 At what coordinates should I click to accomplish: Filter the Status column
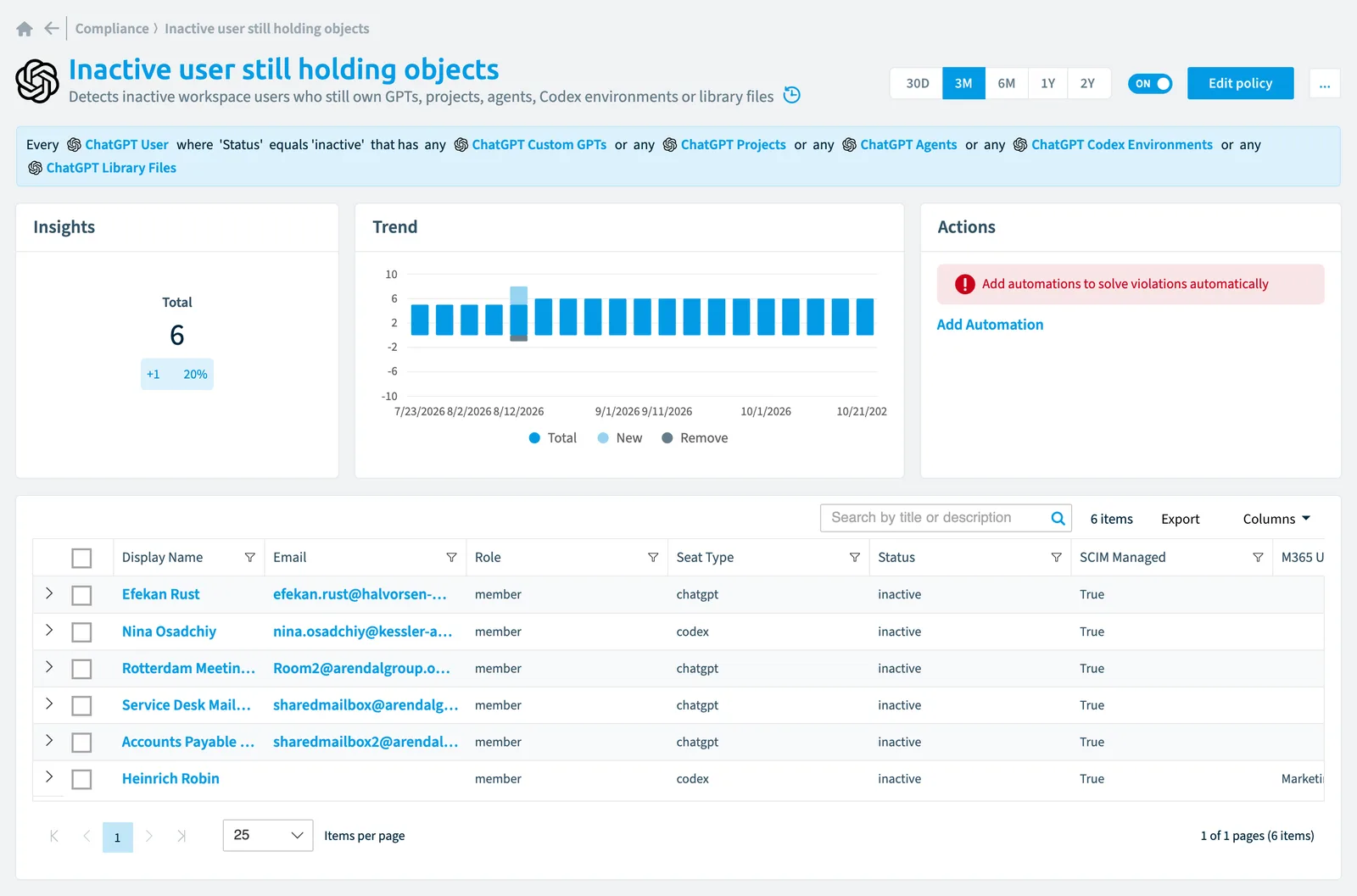pyautogui.click(x=1057, y=558)
